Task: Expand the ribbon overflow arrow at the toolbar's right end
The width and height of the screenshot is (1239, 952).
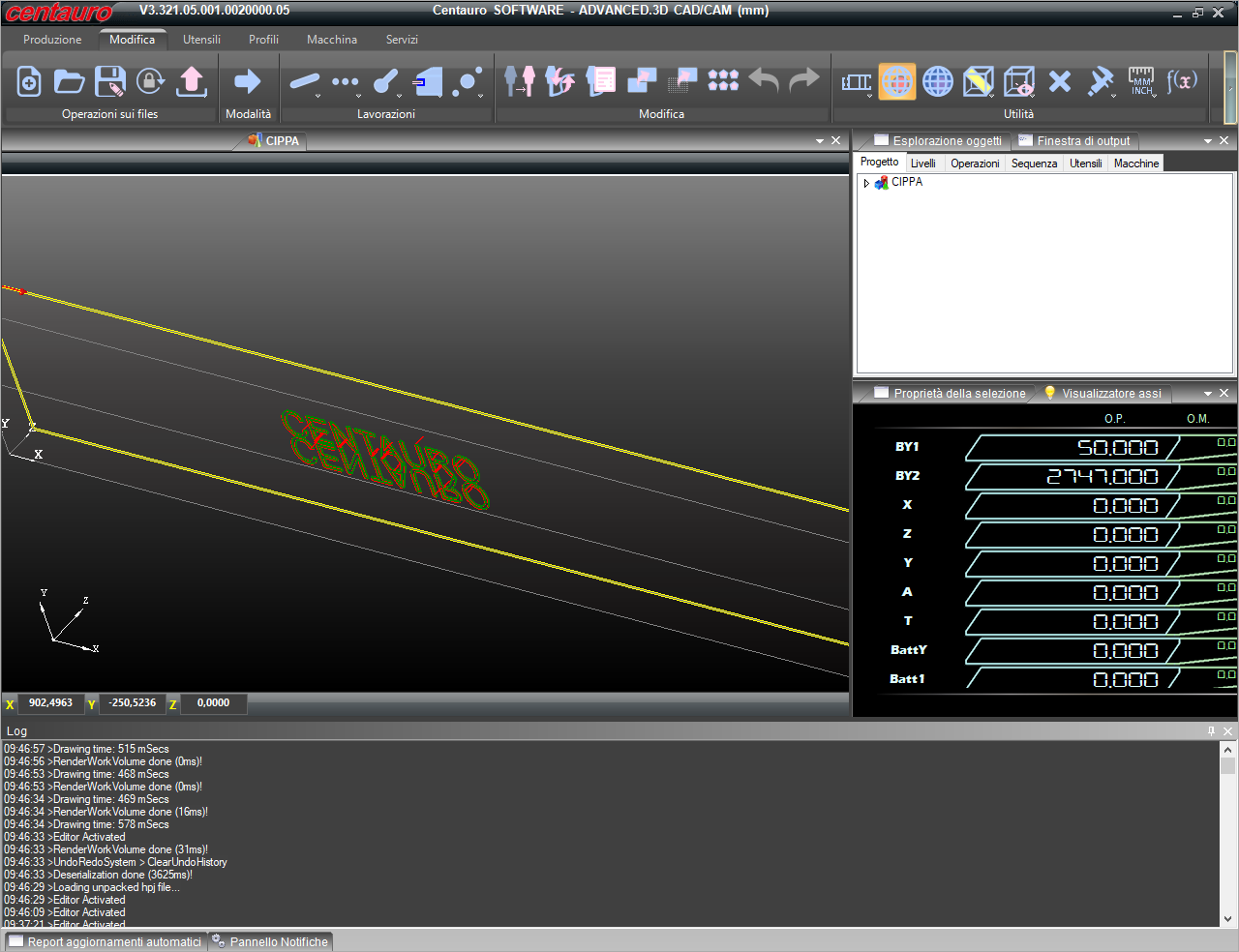Action: (1230, 87)
